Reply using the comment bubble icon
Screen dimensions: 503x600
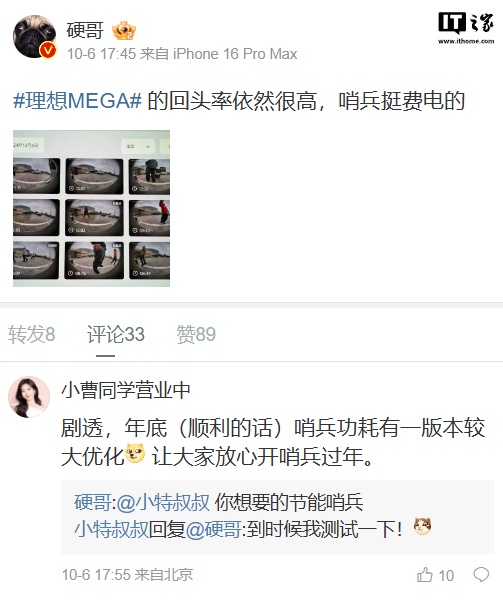(481, 575)
